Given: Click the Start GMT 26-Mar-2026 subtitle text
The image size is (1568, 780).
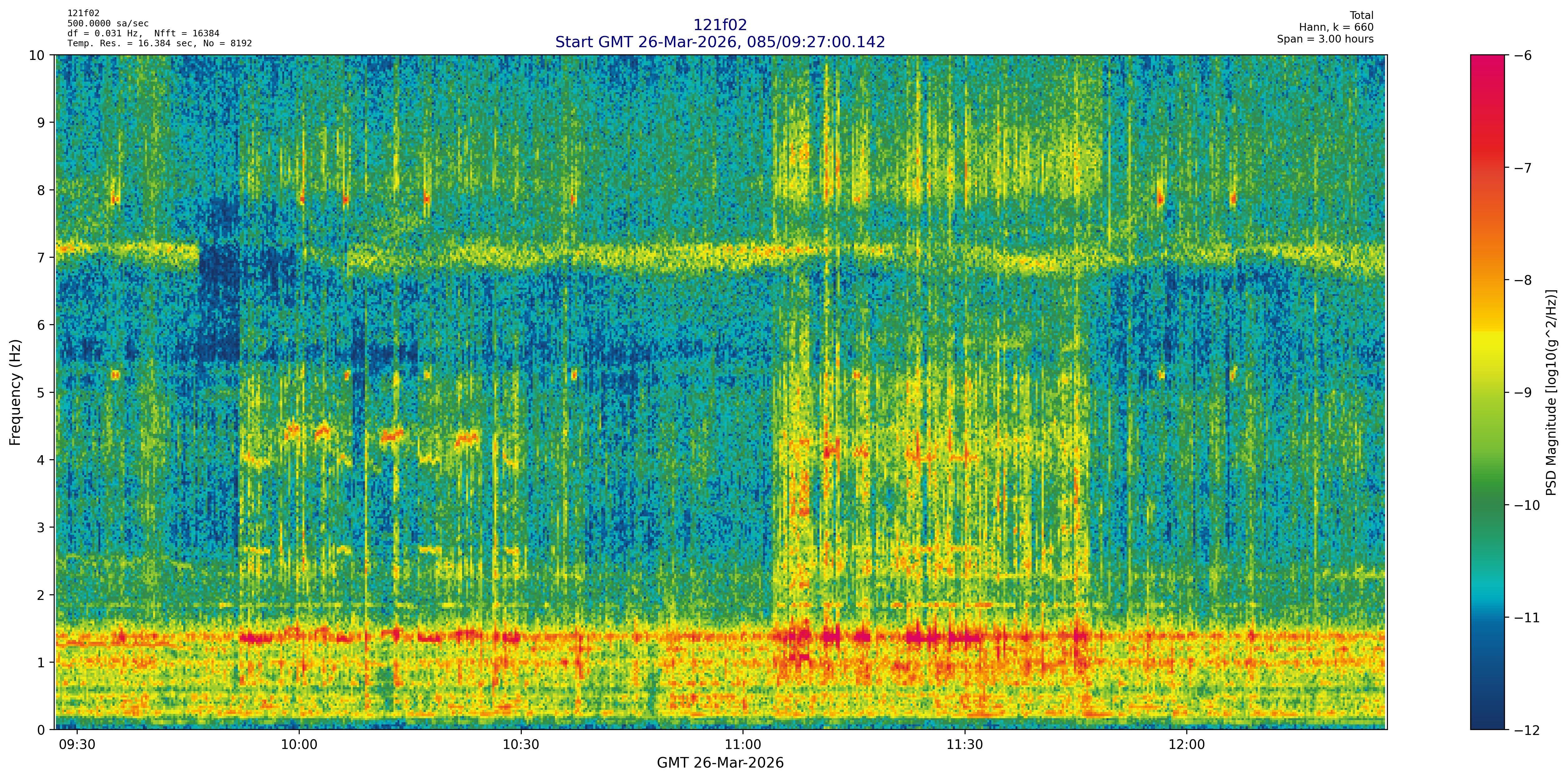Looking at the screenshot, I should [x=720, y=42].
